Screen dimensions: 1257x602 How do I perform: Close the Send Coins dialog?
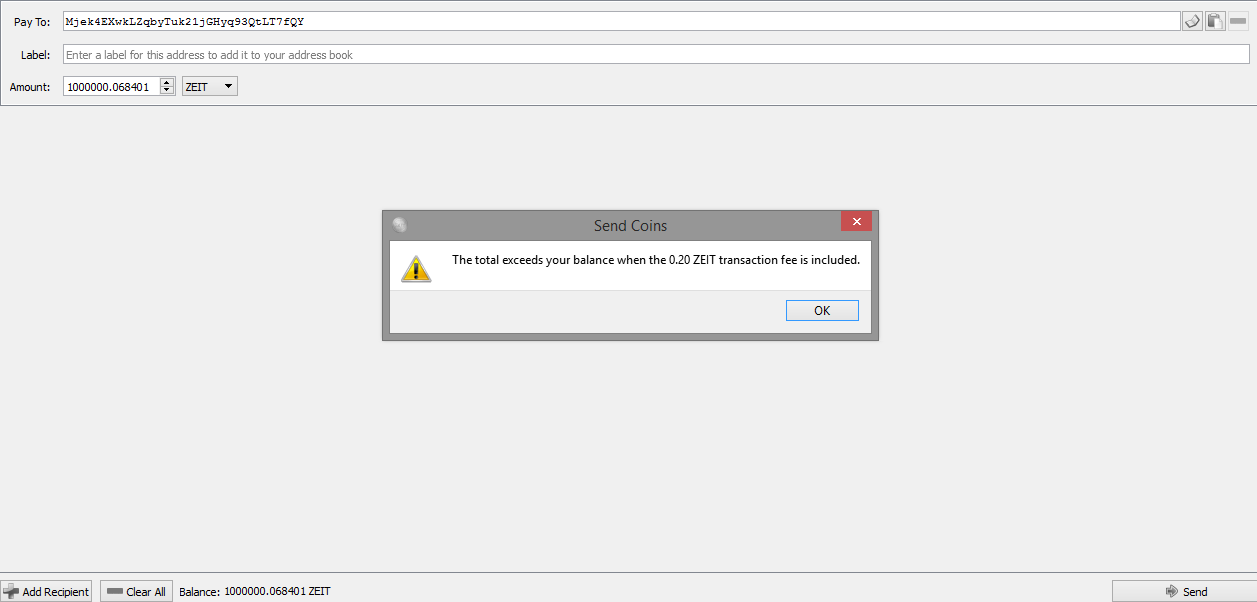pos(856,221)
